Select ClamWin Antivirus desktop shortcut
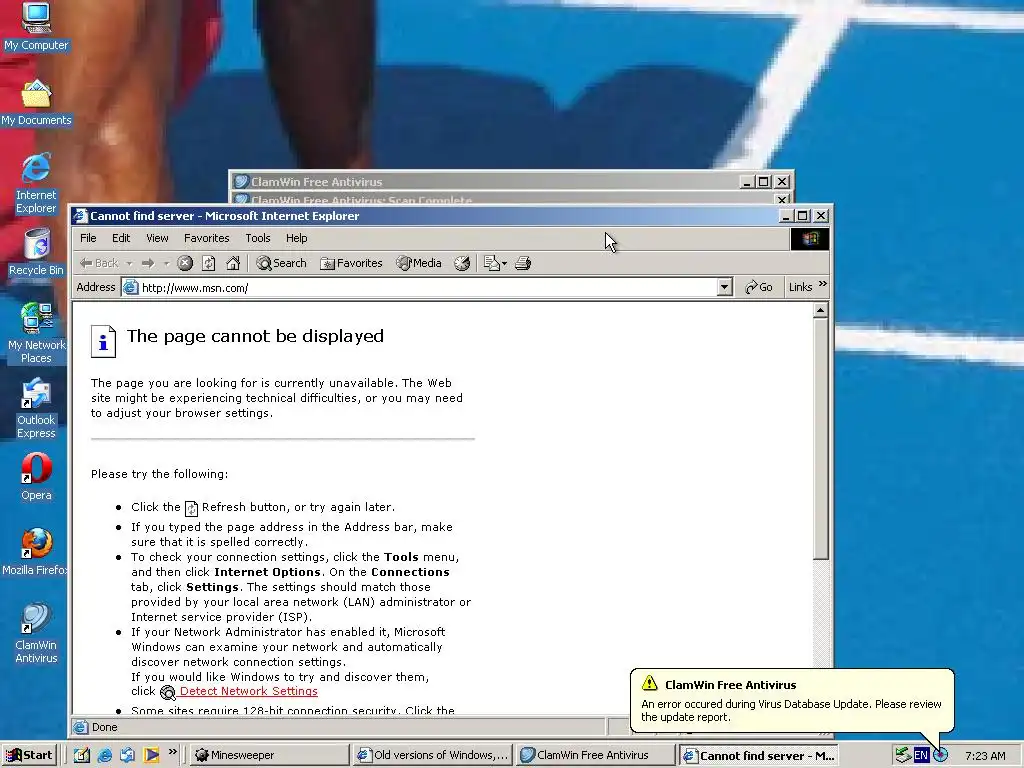This screenshot has height=768, width=1024. (x=36, y=633)
